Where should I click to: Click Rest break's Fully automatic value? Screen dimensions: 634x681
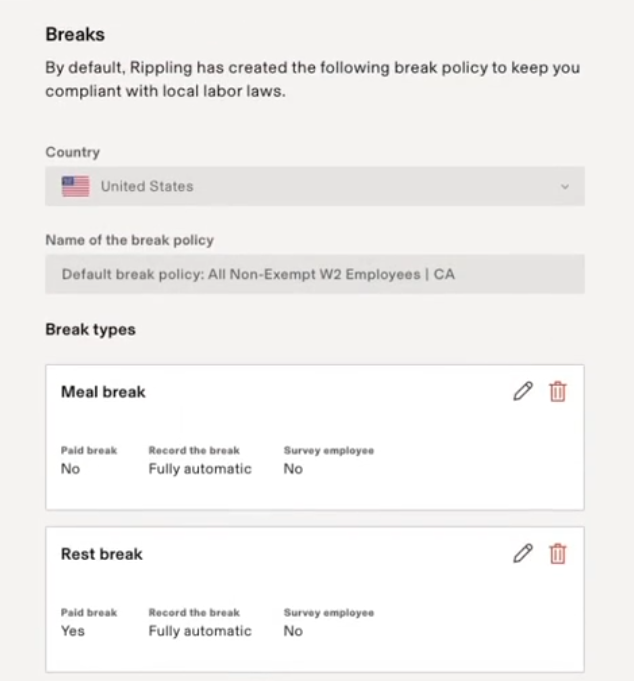pyautogui.click(x=200, y=631)
